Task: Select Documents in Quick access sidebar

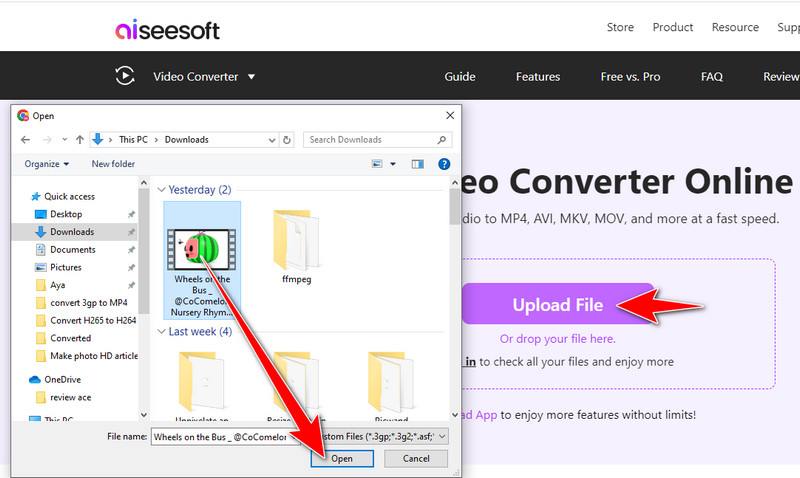Action: coord(72,249)
